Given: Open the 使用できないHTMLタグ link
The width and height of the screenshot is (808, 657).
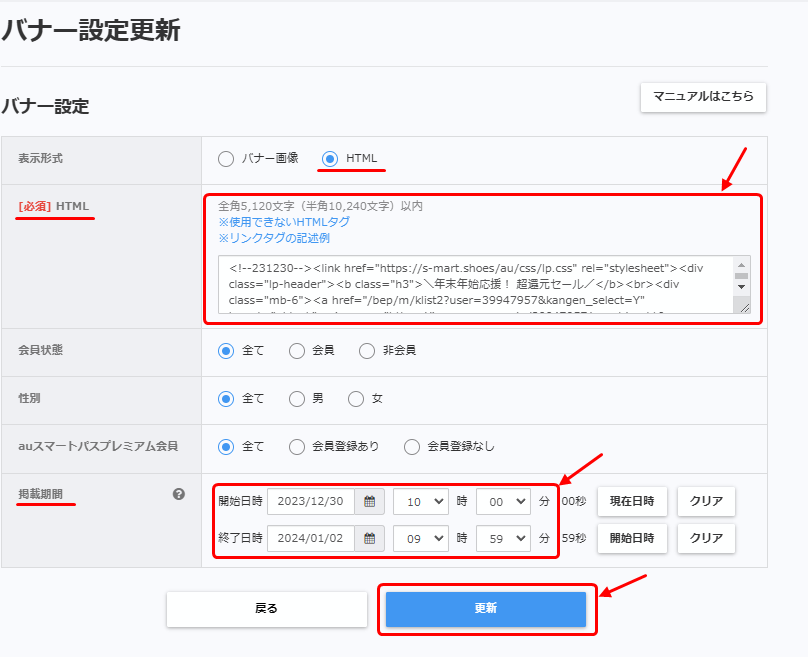Looking at the screenshot, I should pyautogui.click(x=284, y=222).
